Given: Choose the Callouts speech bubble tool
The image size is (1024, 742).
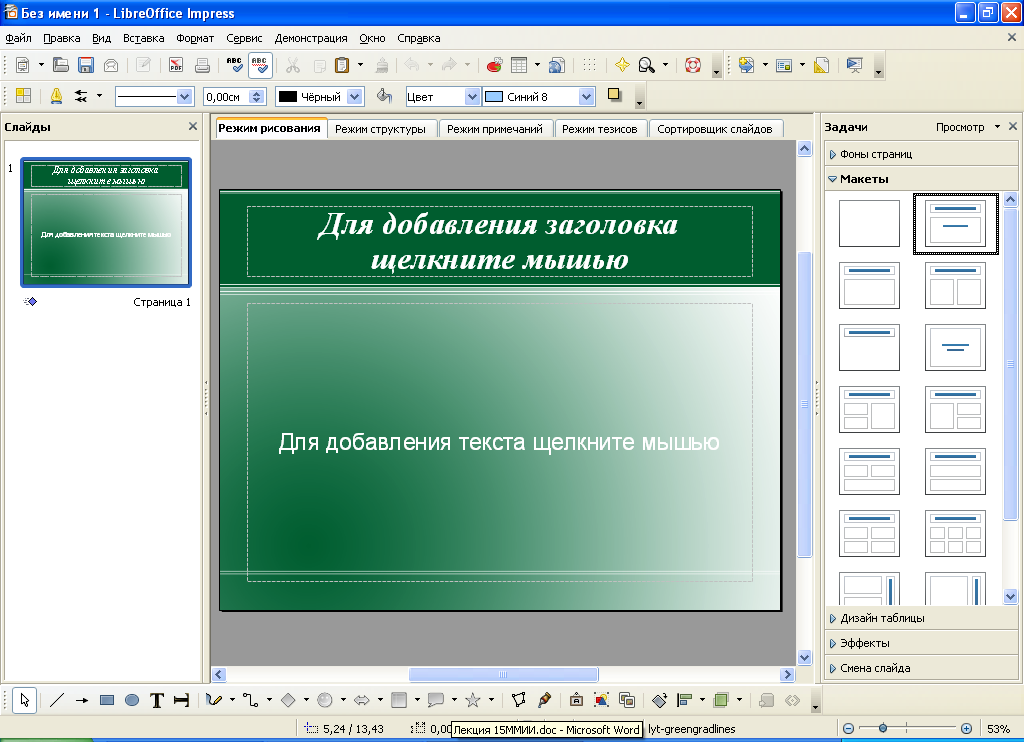Looking at the screenshot, I should pyautogui.click(x=436, y=700).
